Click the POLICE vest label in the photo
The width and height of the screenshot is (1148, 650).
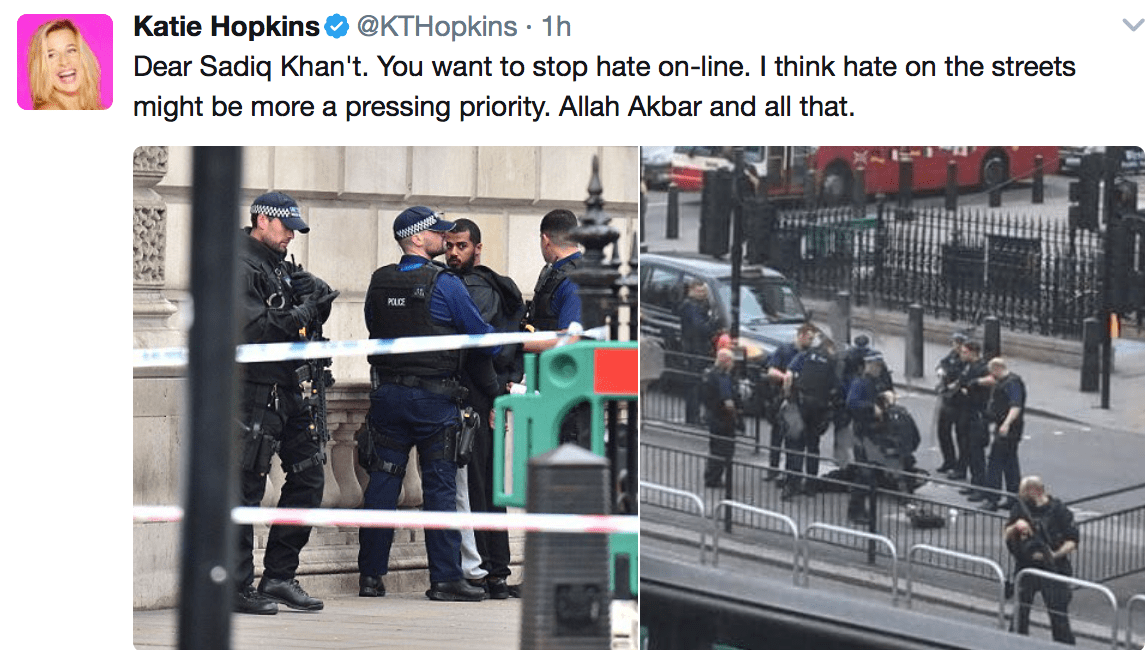coord(397,302)
